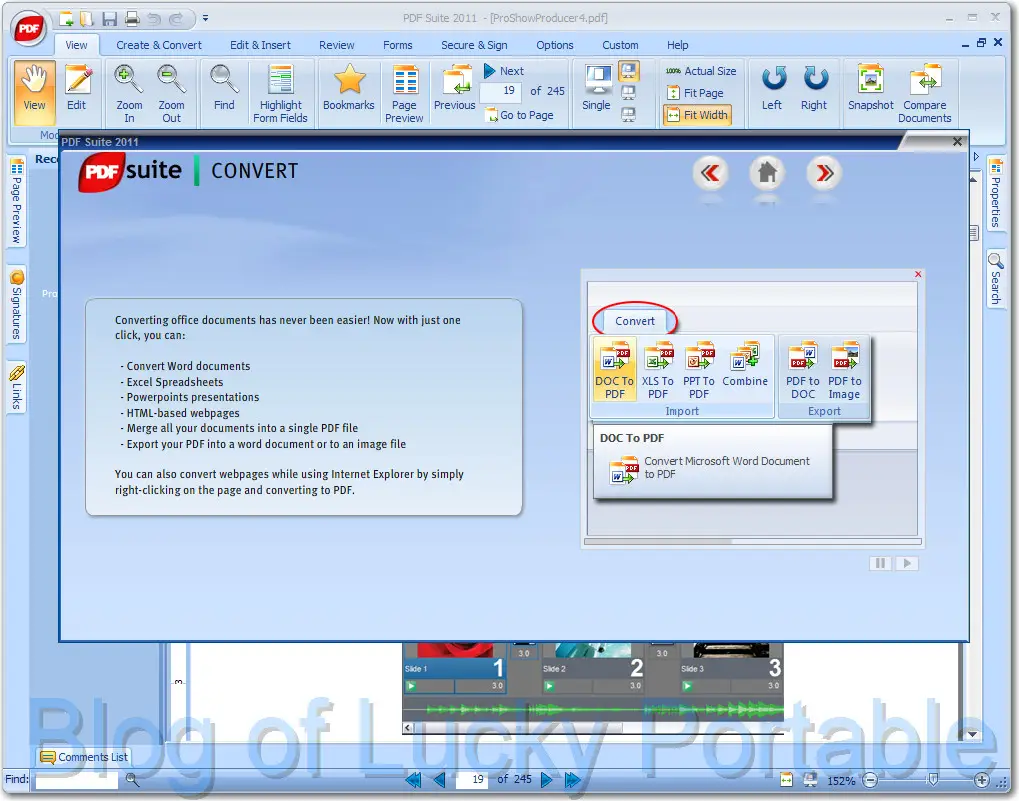The width and height of the screenshot is (1019, 801).
Task: Open the Create & Convert tab
Action: pos(159,45)
